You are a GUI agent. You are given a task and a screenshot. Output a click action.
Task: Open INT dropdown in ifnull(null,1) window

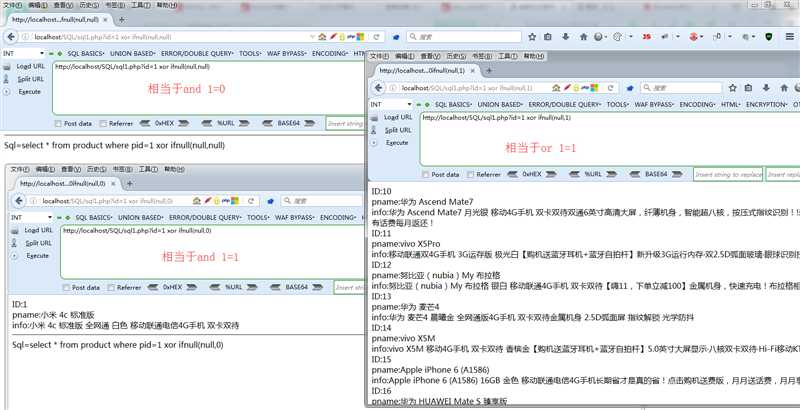pyautogui.click(x=391, y=104)
